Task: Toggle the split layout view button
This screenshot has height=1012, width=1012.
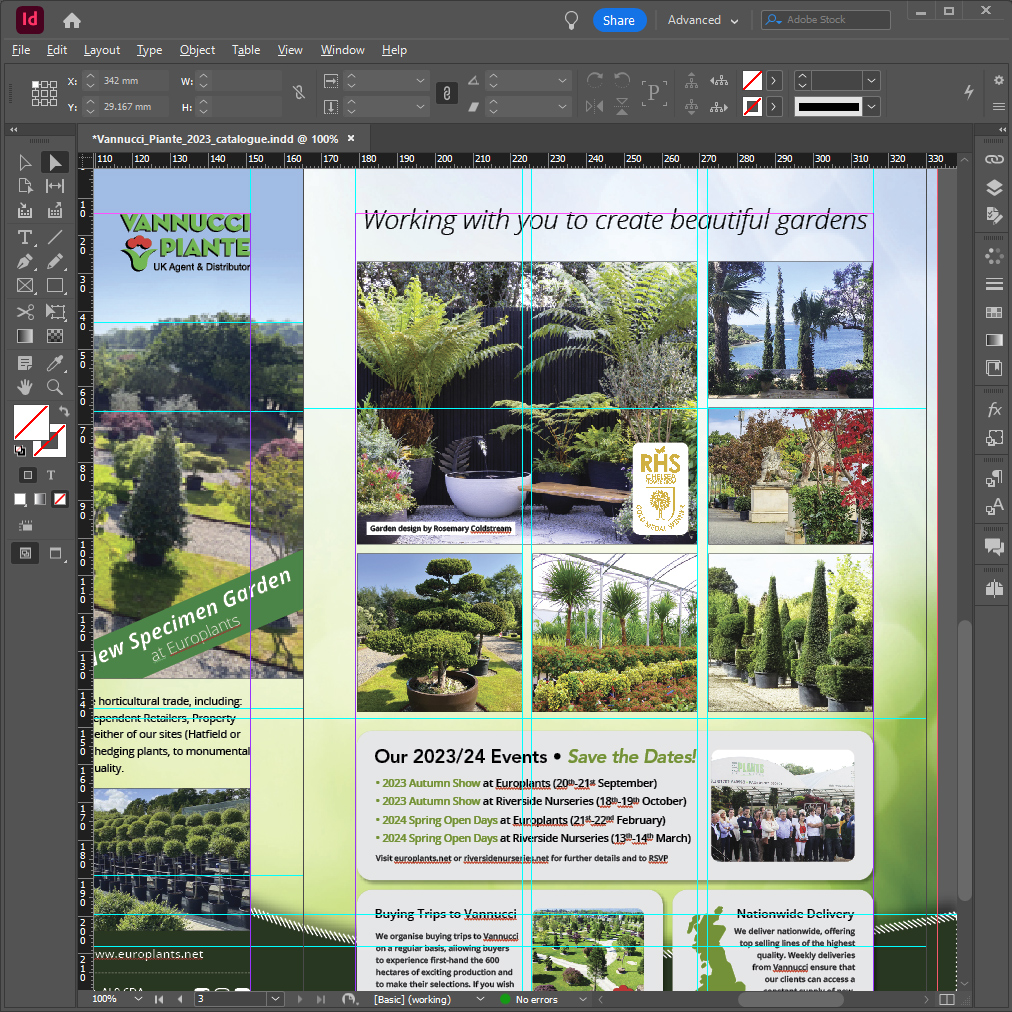Action: click(x=947, y=999)
